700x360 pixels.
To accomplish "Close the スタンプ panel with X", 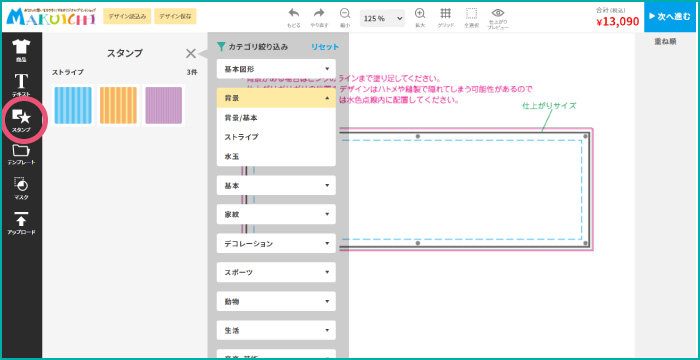I will pyautogui.click(x=191, y=54).
